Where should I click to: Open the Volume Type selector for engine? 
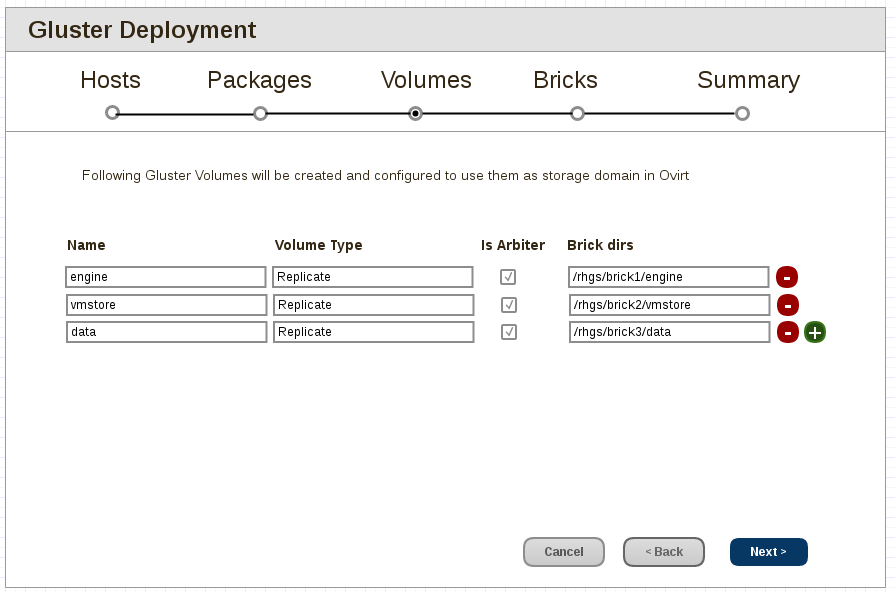(372, 277)
